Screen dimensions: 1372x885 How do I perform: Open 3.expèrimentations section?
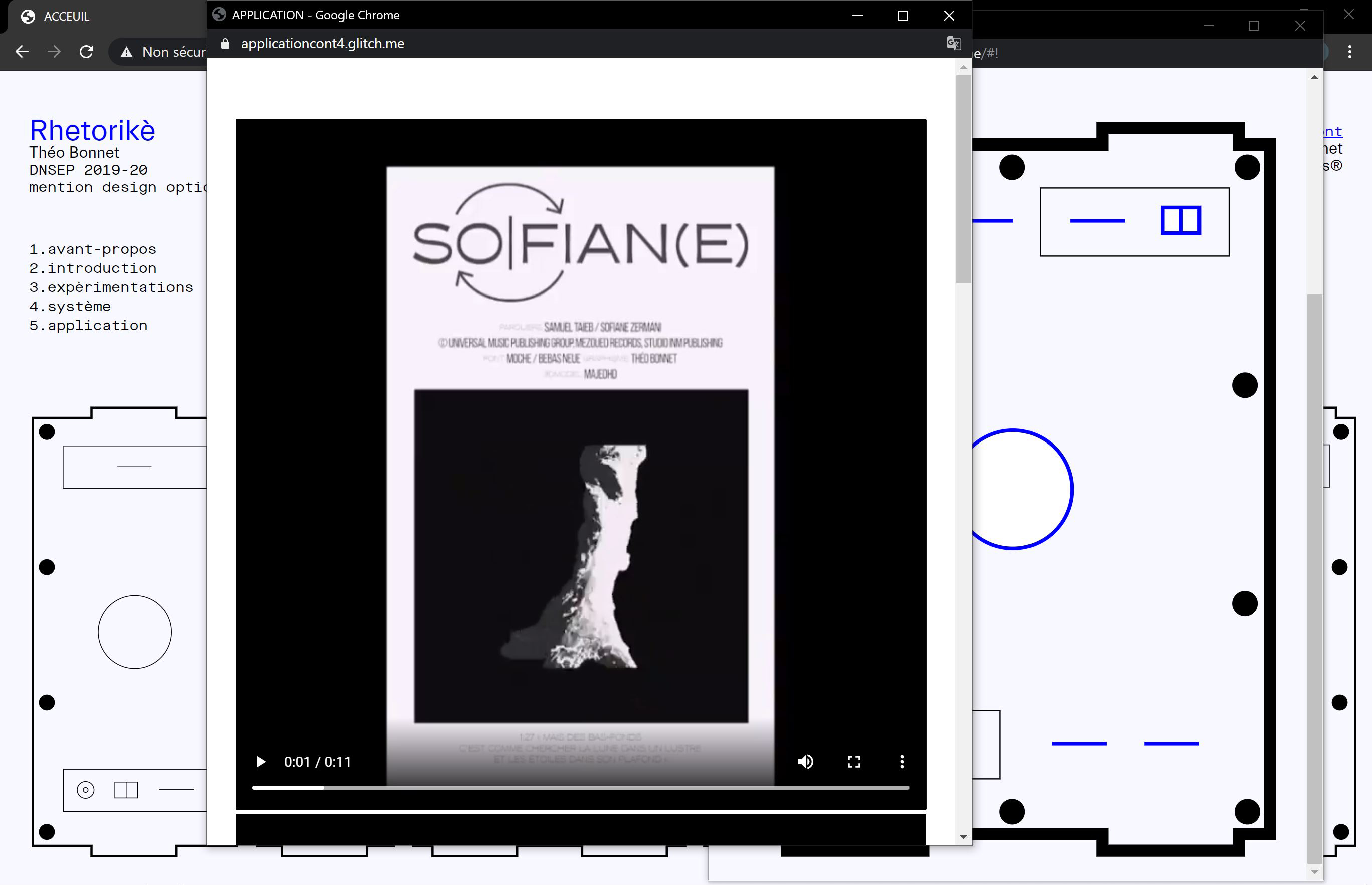[111, 287]
